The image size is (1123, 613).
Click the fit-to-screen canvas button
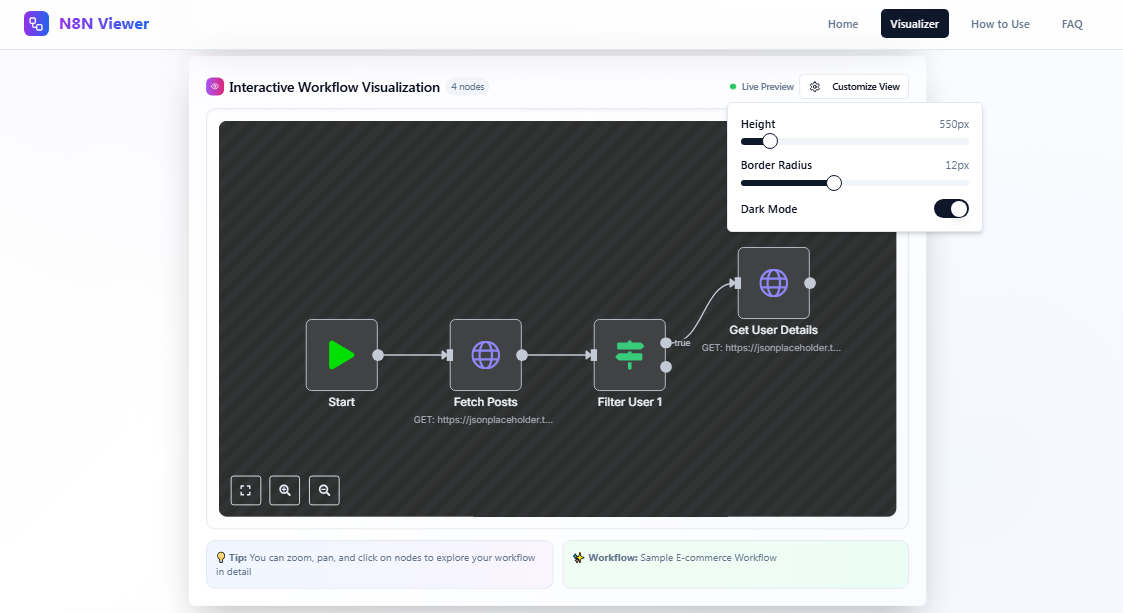click(x=246, y=490)
